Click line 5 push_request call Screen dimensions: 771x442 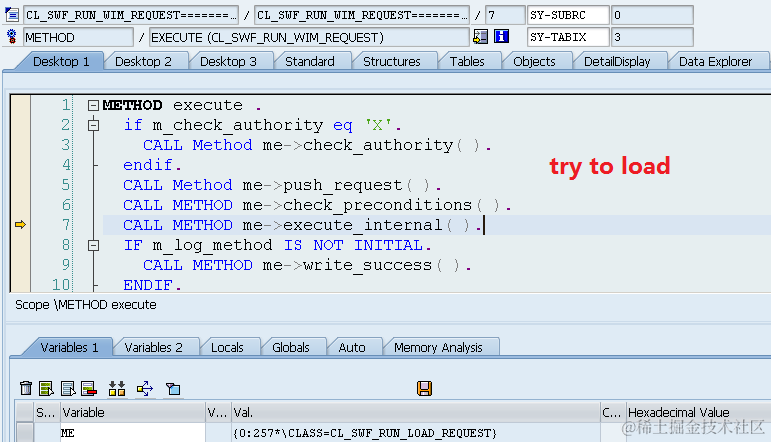click(x=282, y=185)
